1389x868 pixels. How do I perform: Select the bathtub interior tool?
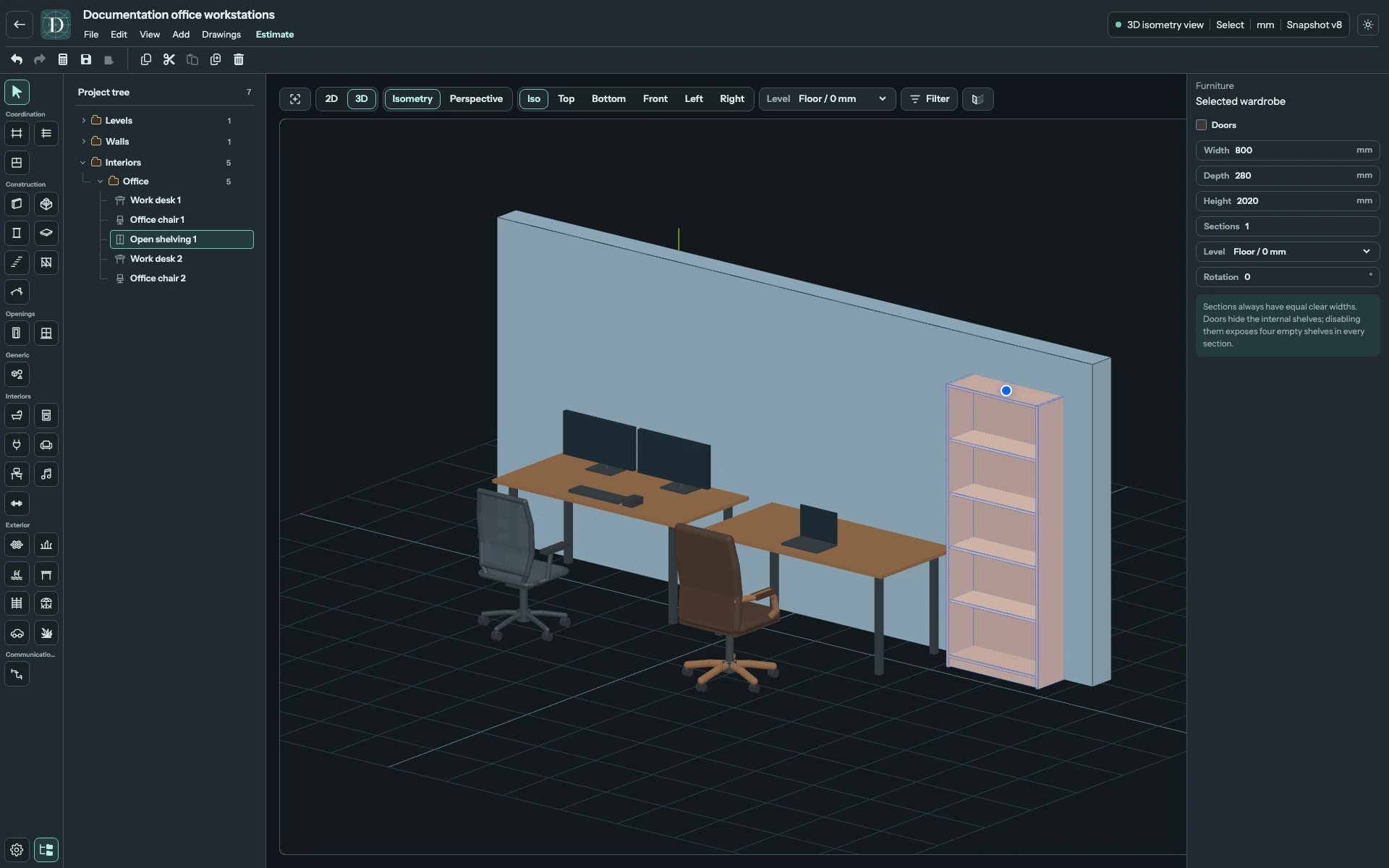coord(17,415)
